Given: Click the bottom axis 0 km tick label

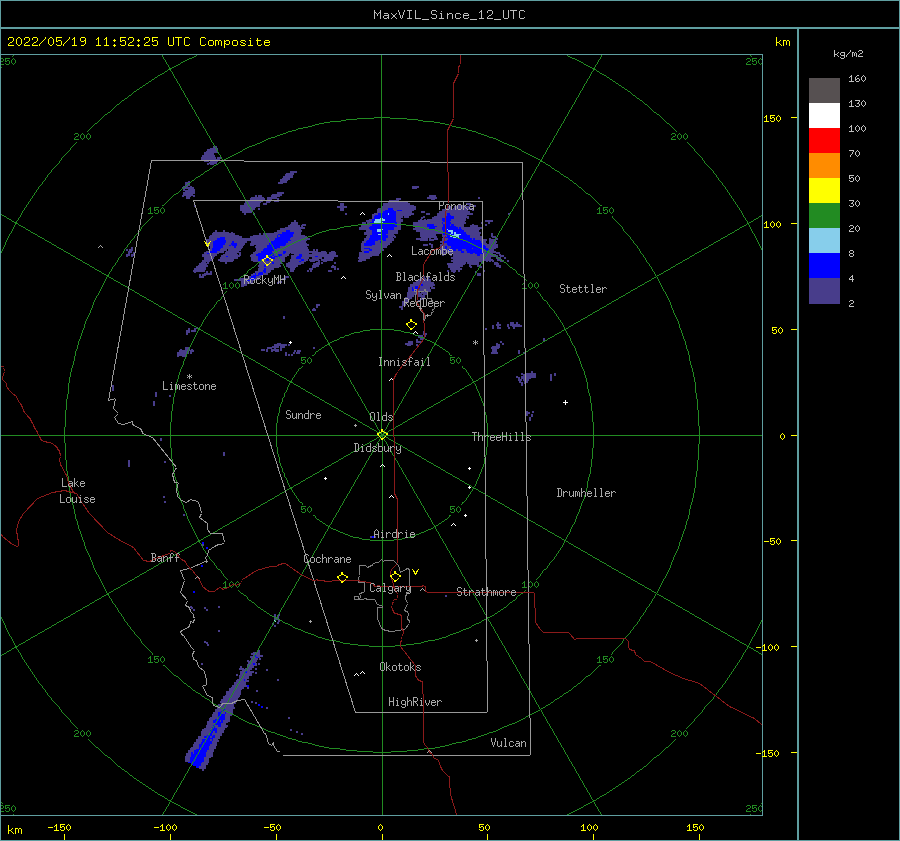Looking at the screenshot, I should coord(381,828).
